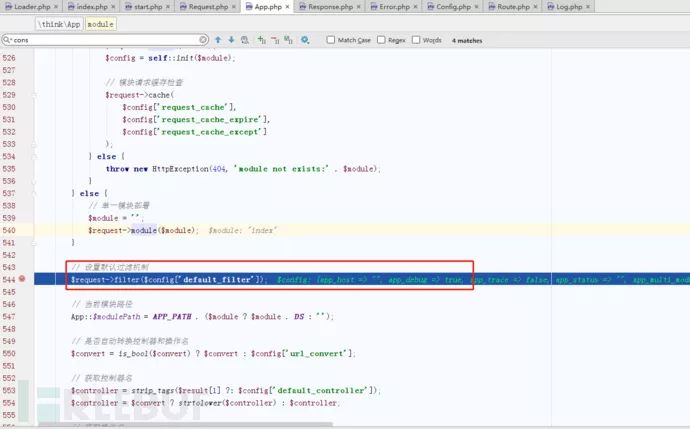
Task: Close the Loader.php tab
Action: [x=56, y=7]
